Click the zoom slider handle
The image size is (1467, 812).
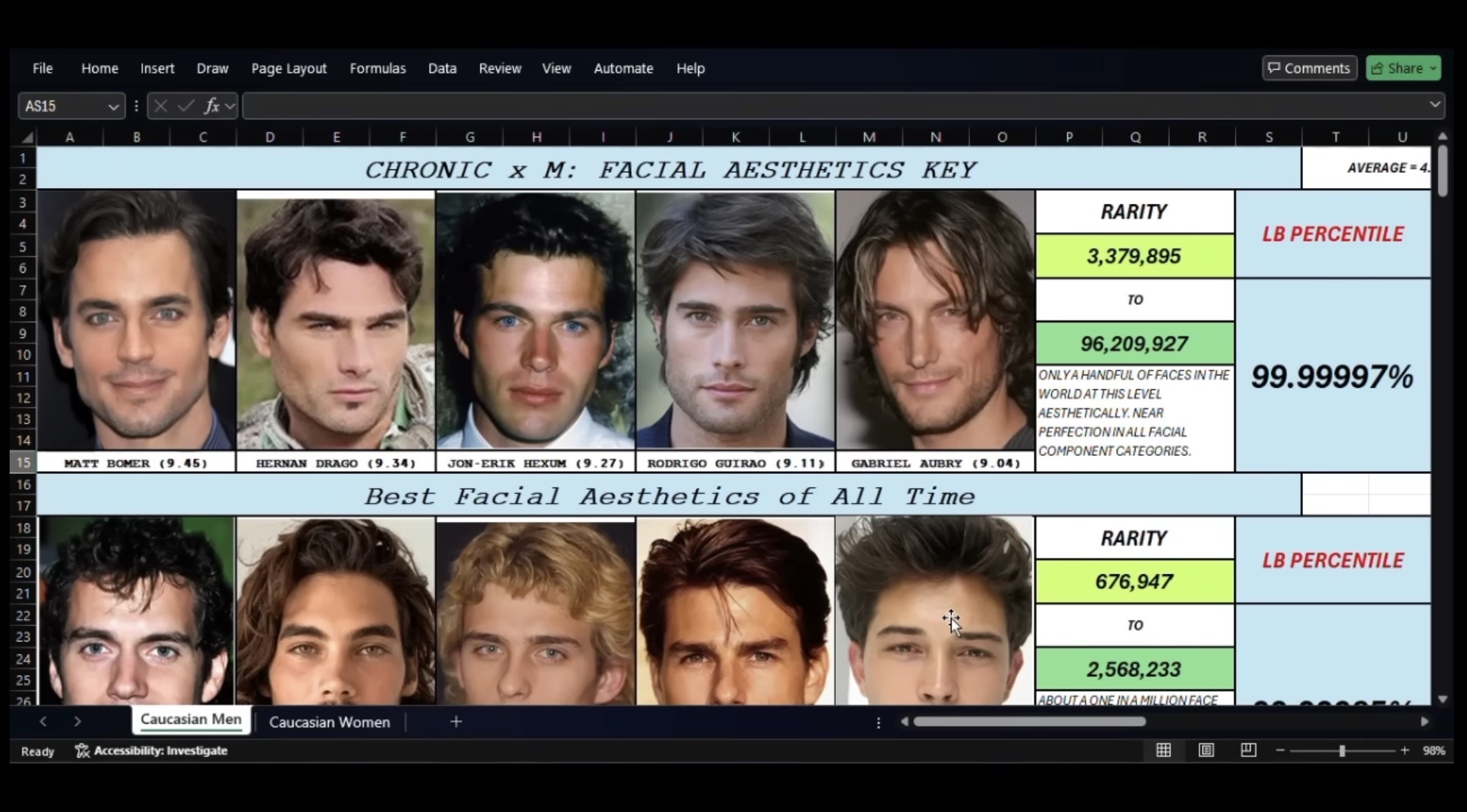click(1342, 751)
